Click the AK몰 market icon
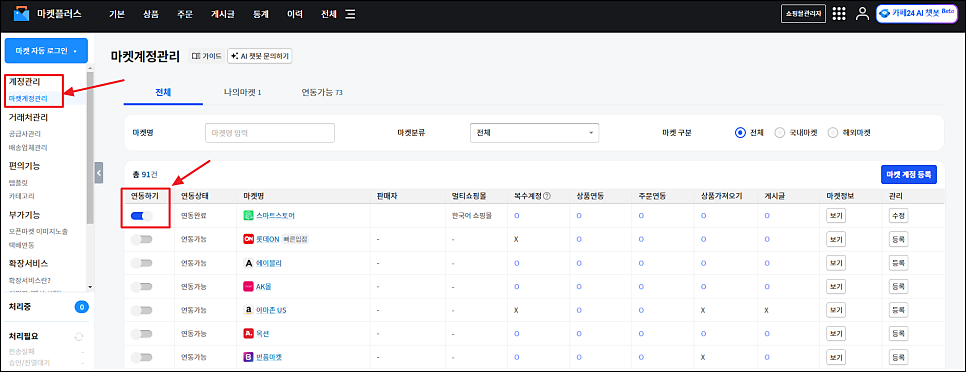Screen dimensions: 966x372 [x=248, y=286]
